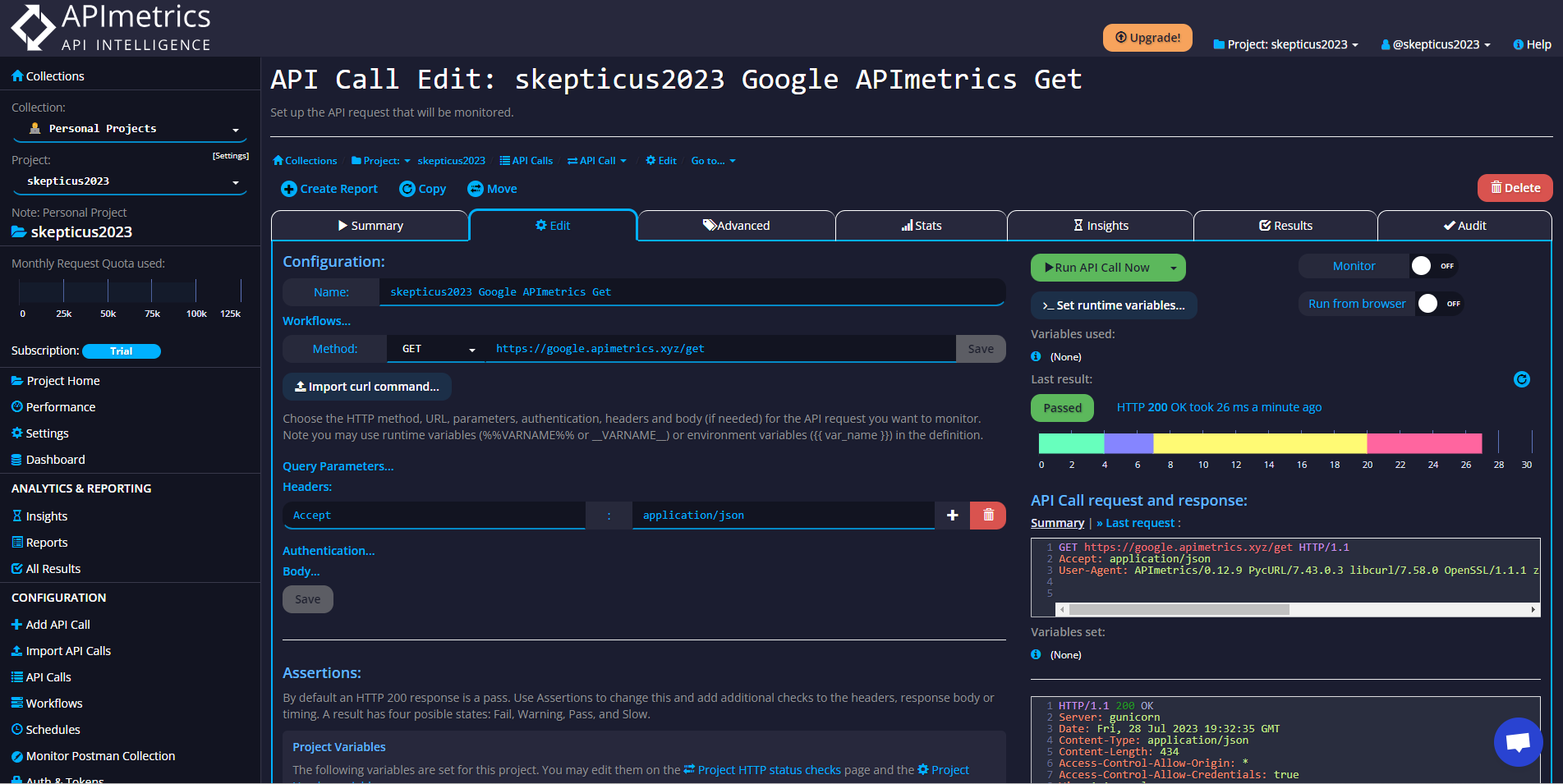The image size is (1563, 784).
Task: Expand the Workflows section
Action: (317, 321)
